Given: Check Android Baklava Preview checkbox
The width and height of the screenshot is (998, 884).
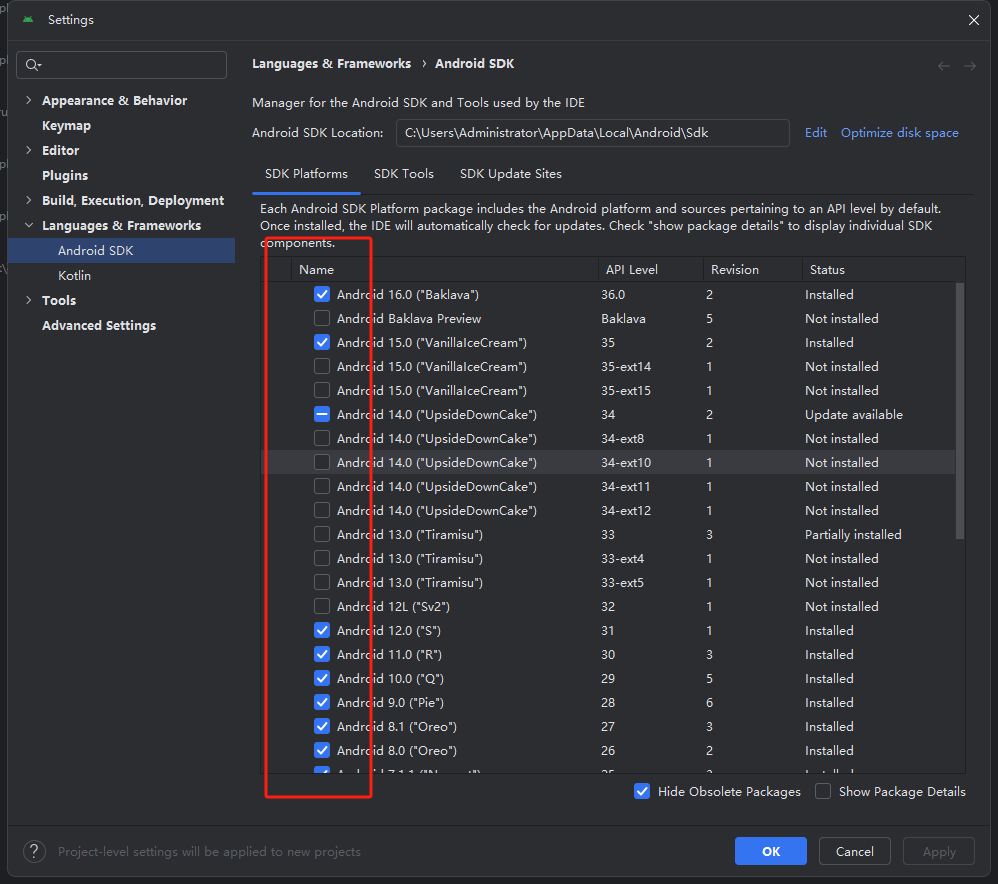Looking at the screenshot, I should (x=322, y=318).
